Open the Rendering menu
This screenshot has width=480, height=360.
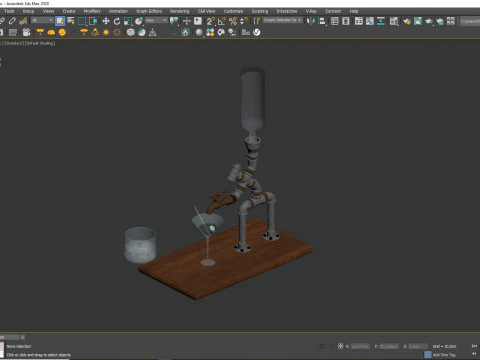click(179, 11)
